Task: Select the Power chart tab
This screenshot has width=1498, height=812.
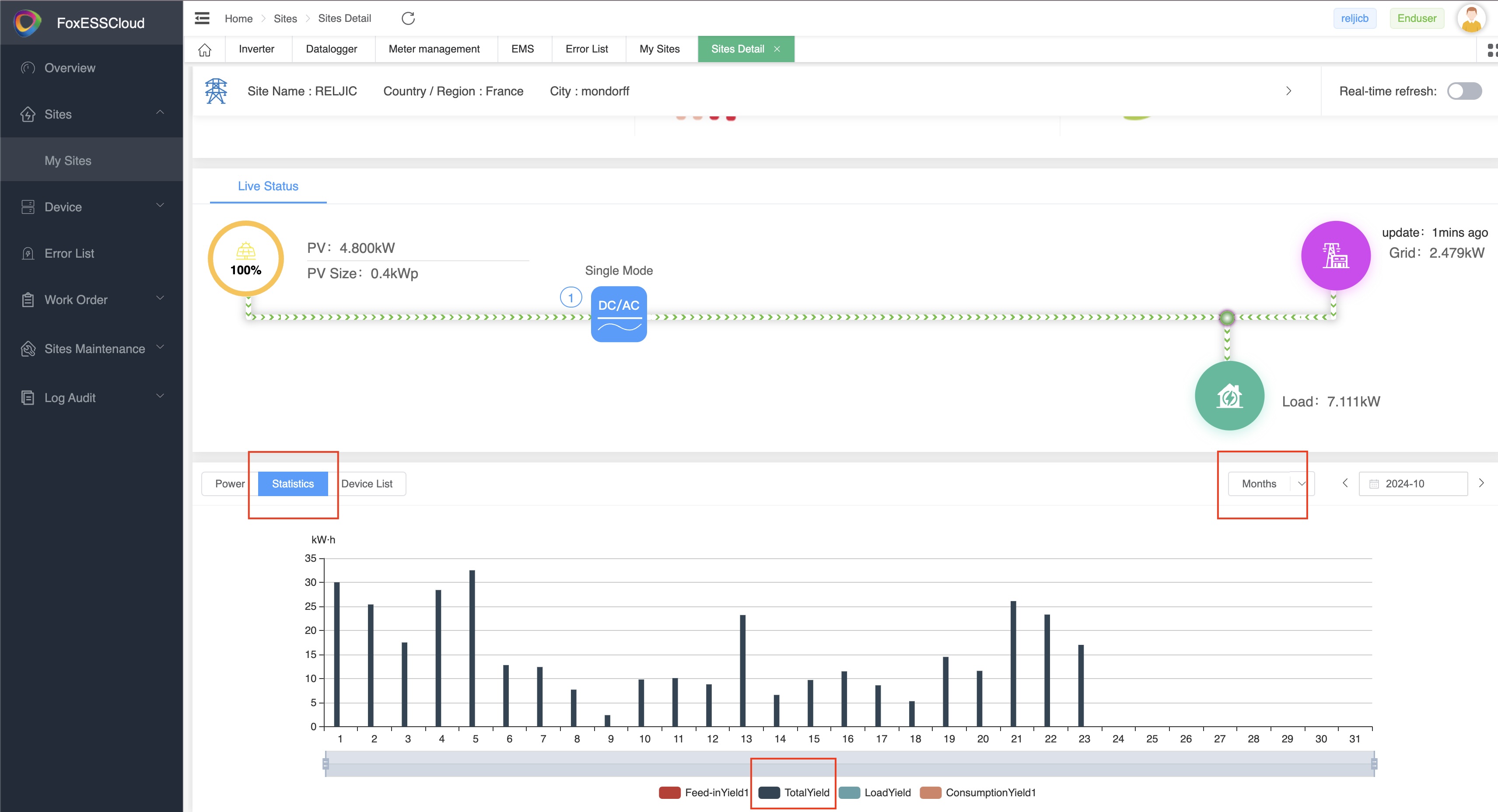Action: point(230,483)
